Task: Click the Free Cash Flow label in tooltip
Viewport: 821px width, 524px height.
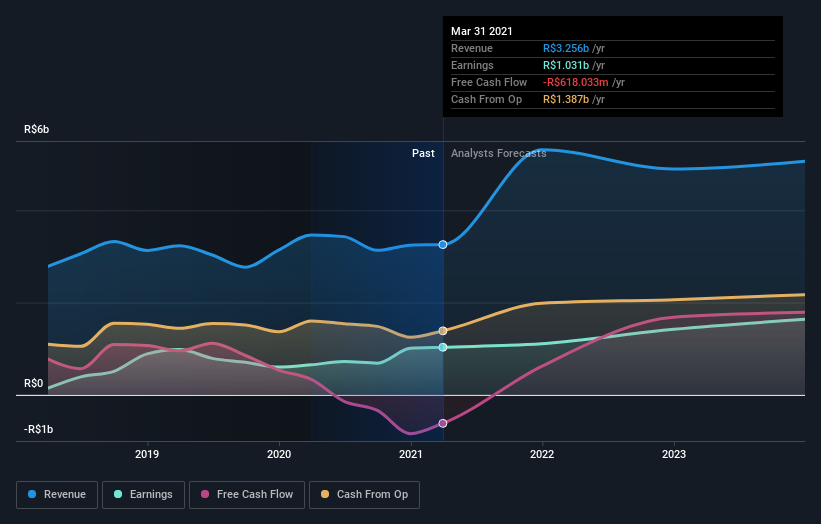Action: click(x=489, y=82)
